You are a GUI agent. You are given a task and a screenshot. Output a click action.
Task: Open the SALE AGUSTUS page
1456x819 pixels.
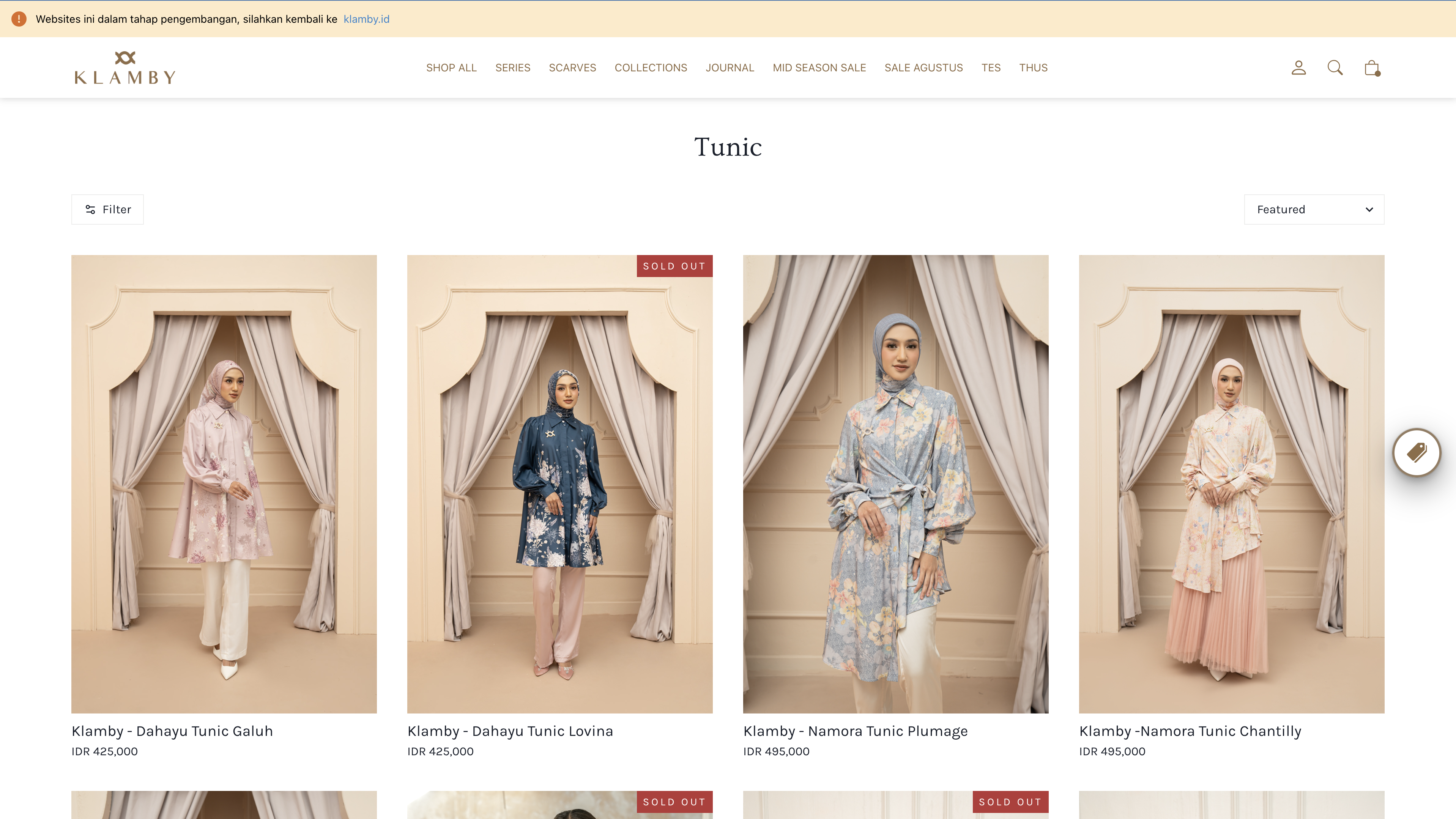pyautogui.click(x=923, y=68)
